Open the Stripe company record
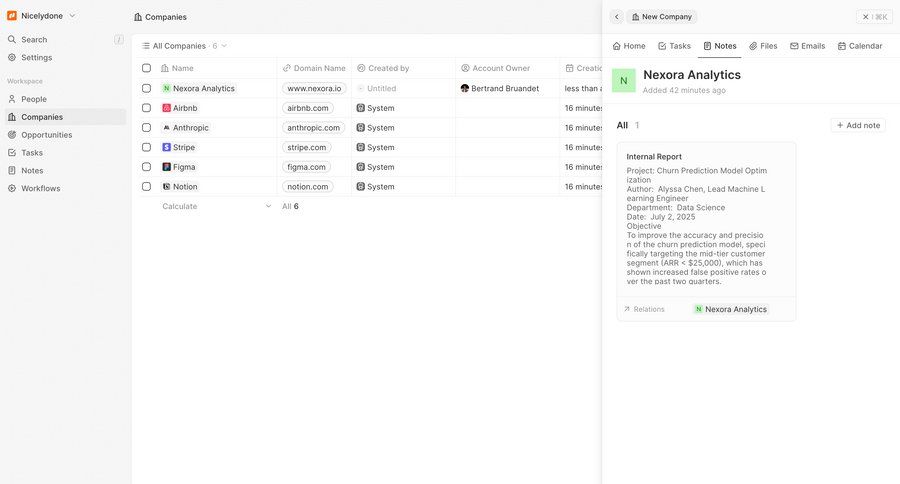 pyautogui.click(x=179, y=148)
